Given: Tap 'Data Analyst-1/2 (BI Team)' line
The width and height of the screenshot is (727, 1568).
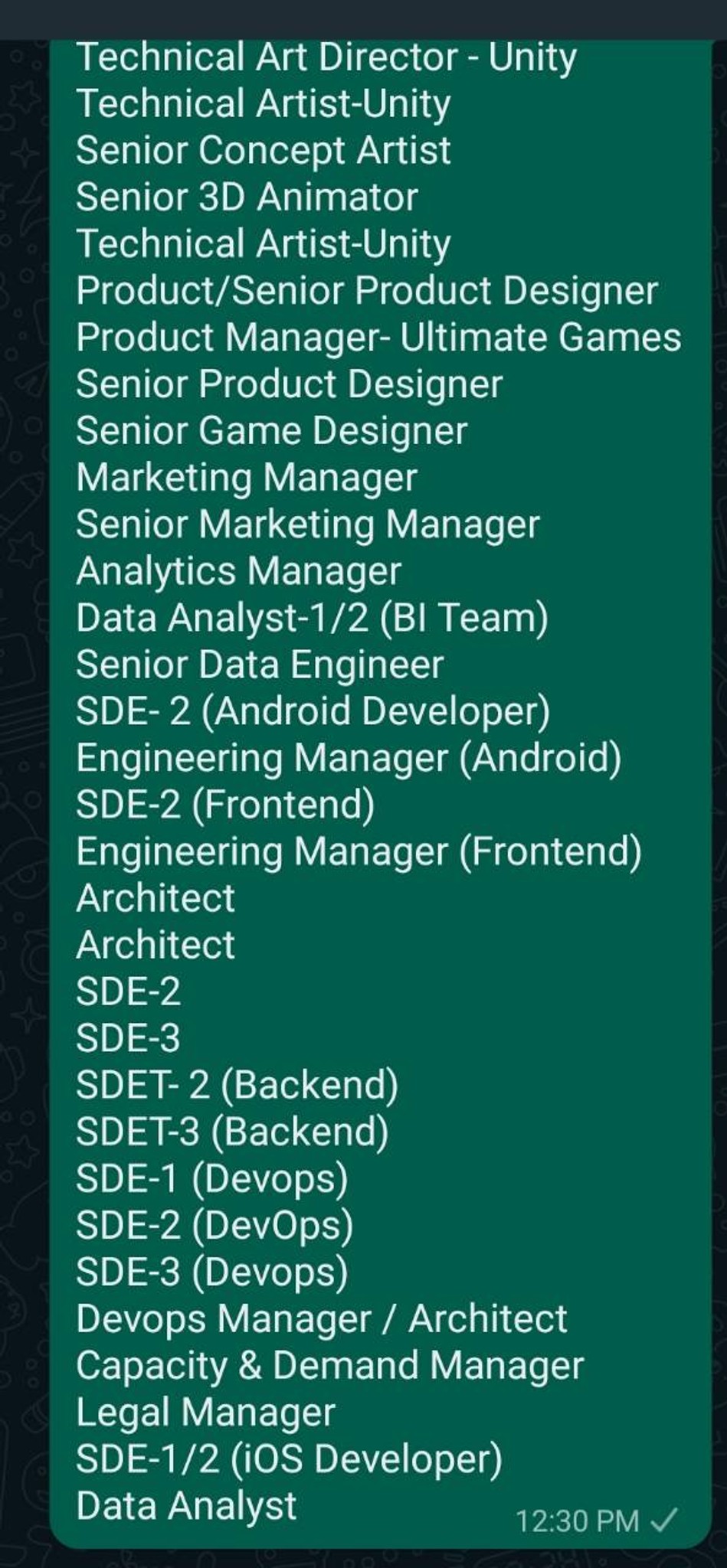Looking at the screenshot, I should coord(312,618).
